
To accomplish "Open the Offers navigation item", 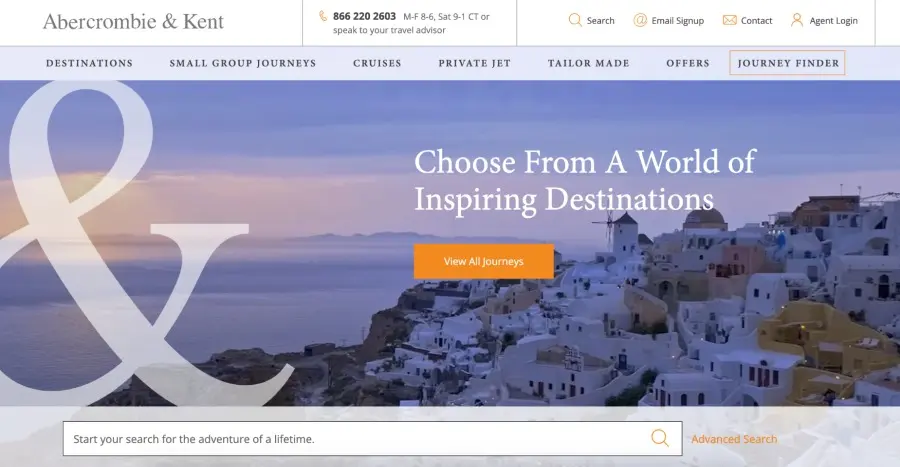I will 688,63.
